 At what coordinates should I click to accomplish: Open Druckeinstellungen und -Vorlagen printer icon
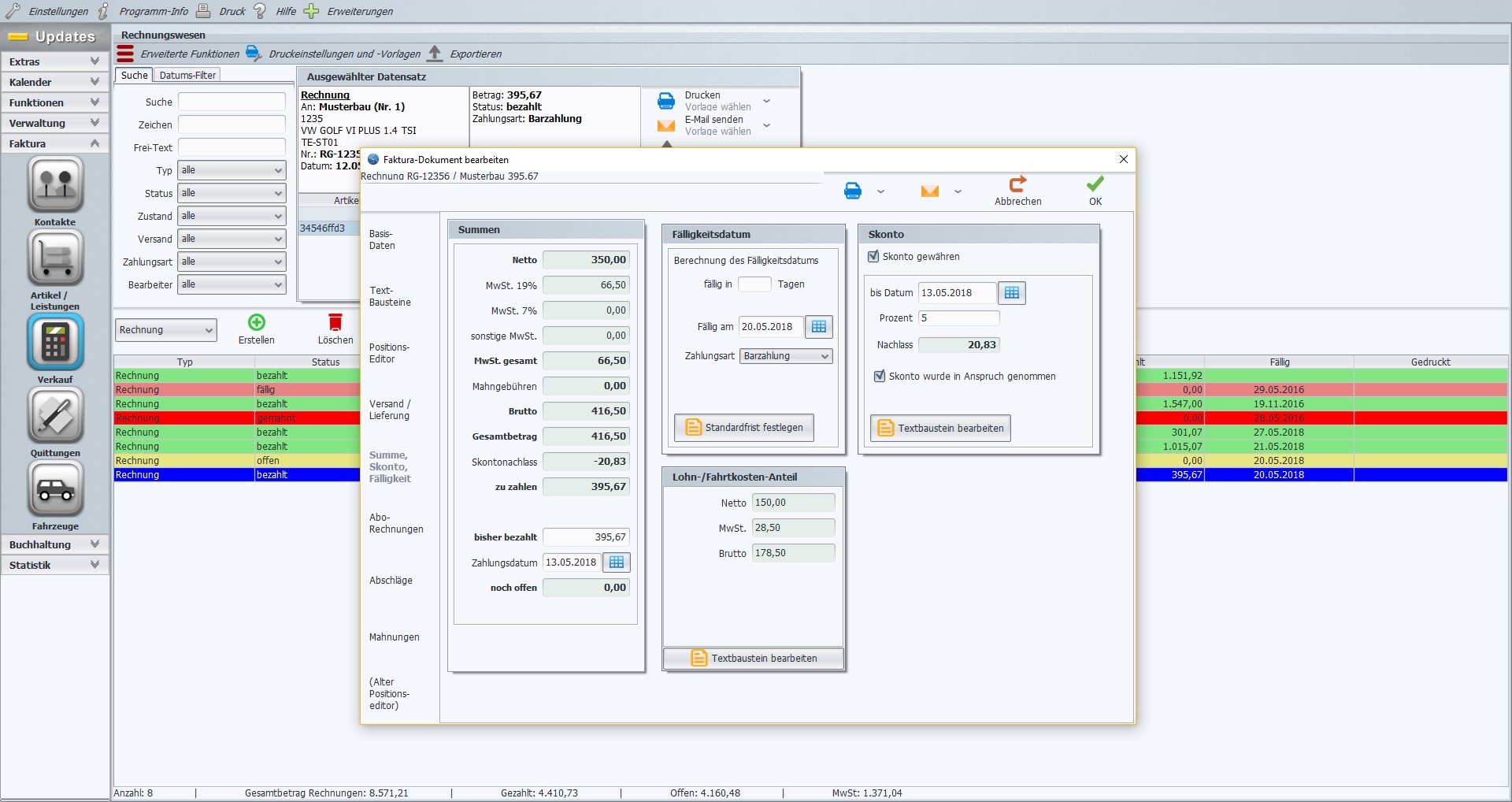coord(254,54)
